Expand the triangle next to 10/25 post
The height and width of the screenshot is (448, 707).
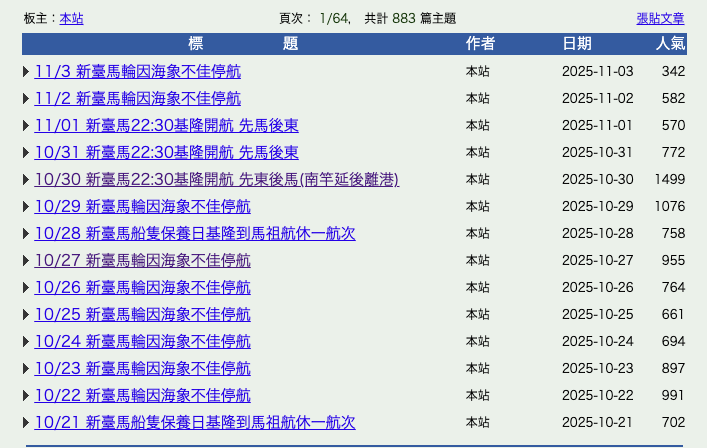coord(26,315)
